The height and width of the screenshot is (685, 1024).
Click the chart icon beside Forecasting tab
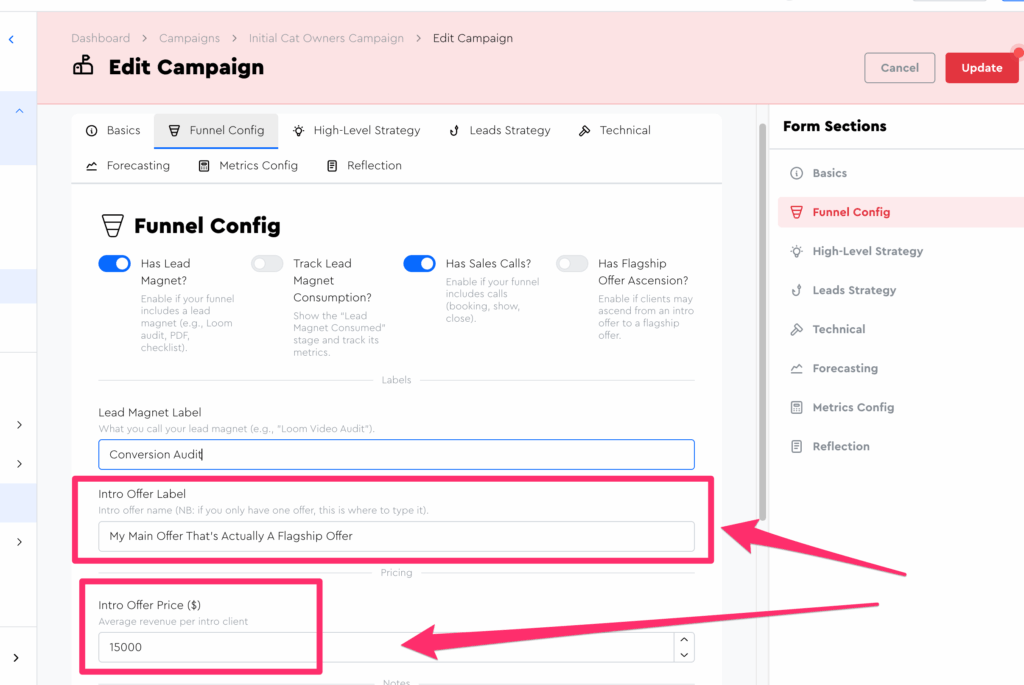92,166
